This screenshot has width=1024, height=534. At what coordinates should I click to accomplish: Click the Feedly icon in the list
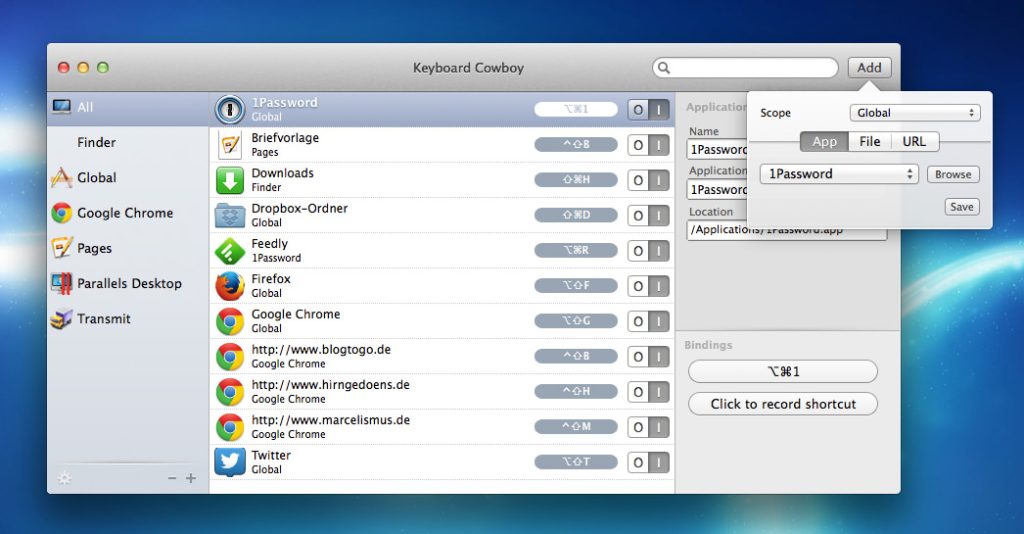(230, 251)
